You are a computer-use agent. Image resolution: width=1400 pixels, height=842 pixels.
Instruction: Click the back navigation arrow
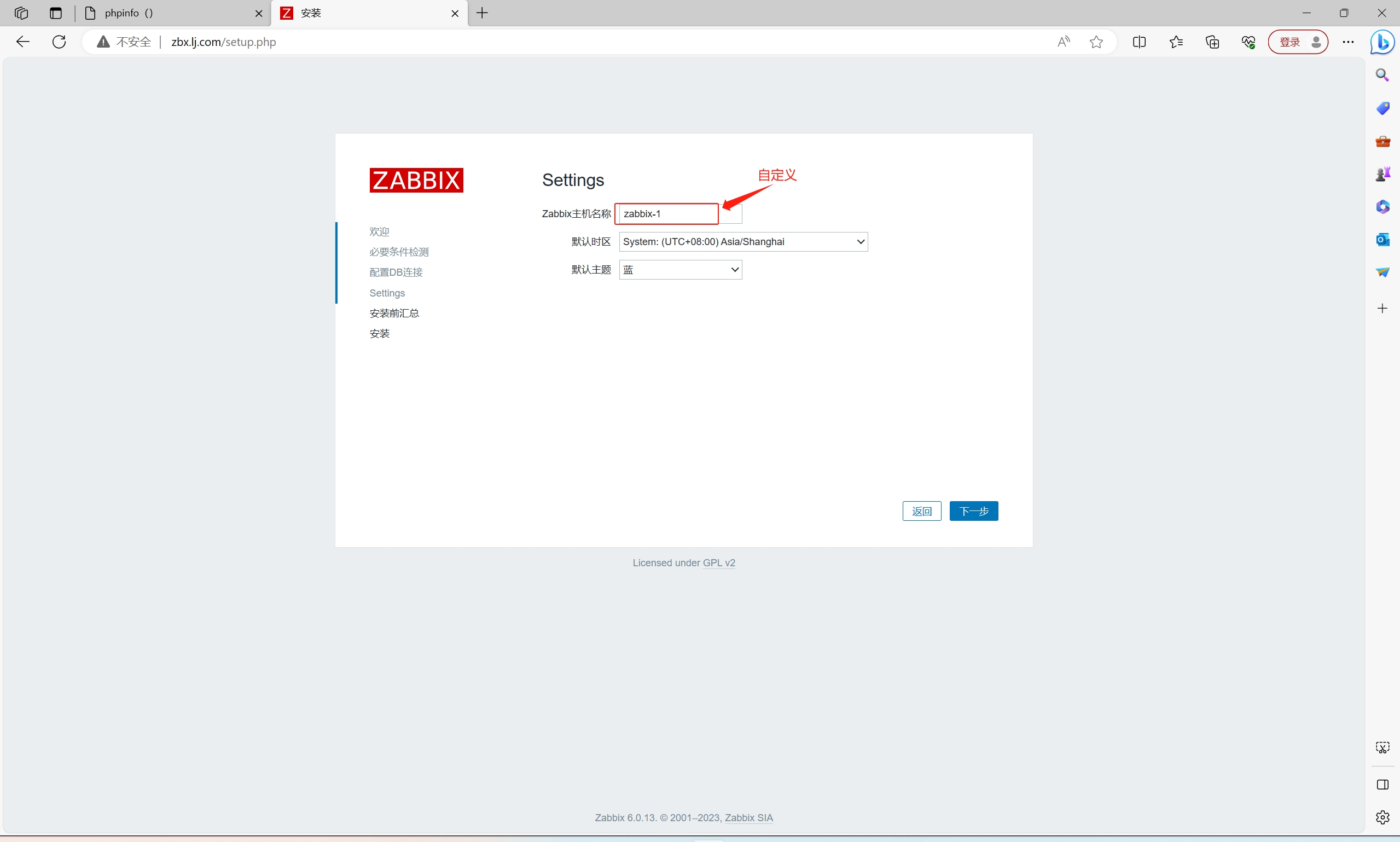[22, 42]
